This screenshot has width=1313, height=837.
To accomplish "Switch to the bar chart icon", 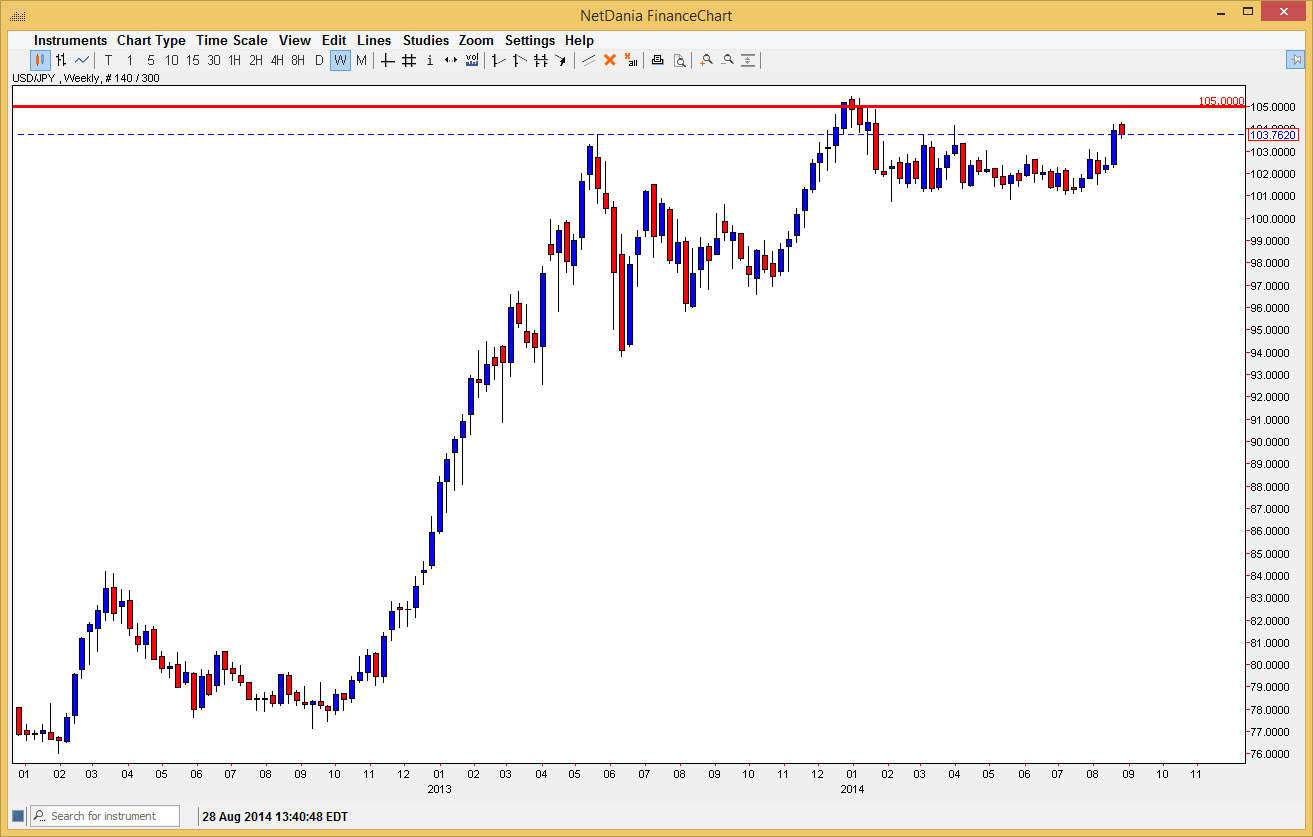I will [61, 60].
